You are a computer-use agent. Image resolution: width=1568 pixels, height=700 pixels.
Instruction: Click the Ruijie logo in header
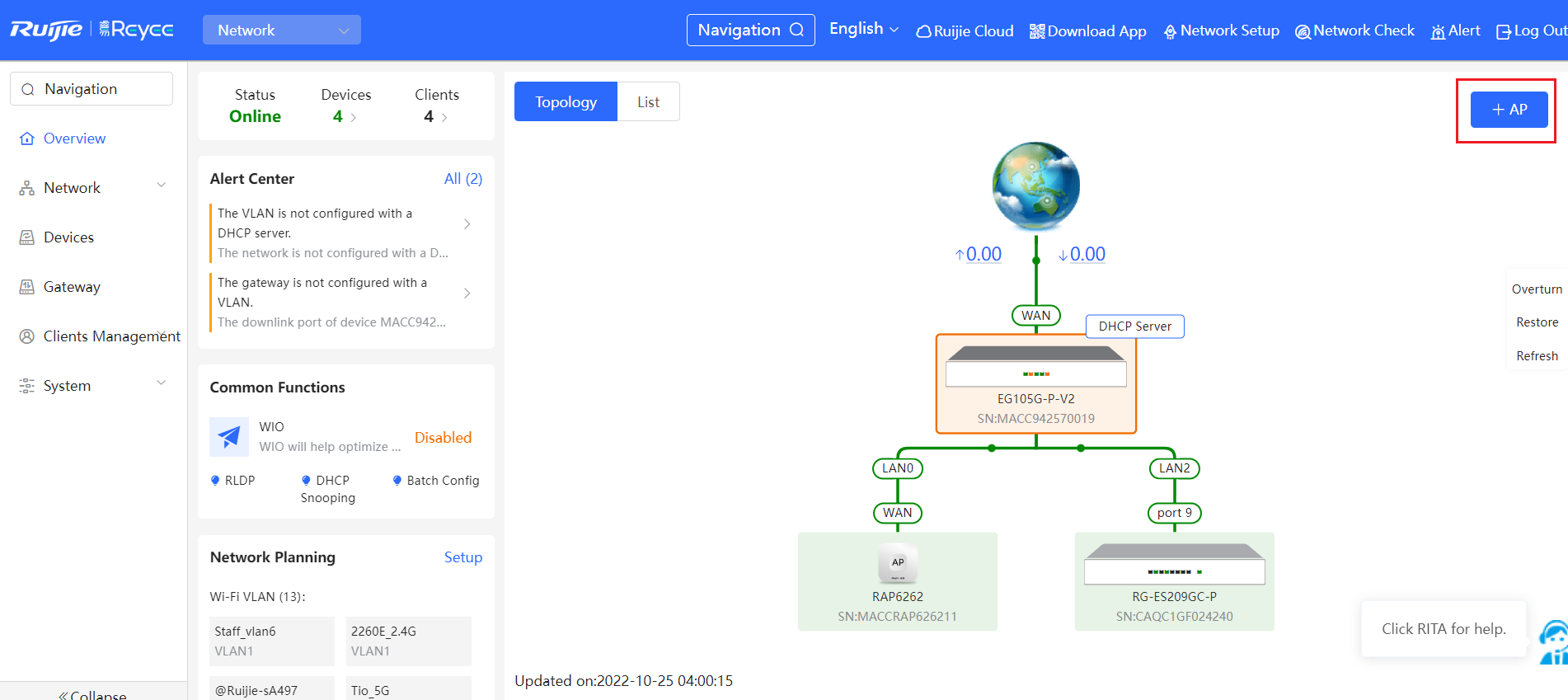(x=46, y=30)
